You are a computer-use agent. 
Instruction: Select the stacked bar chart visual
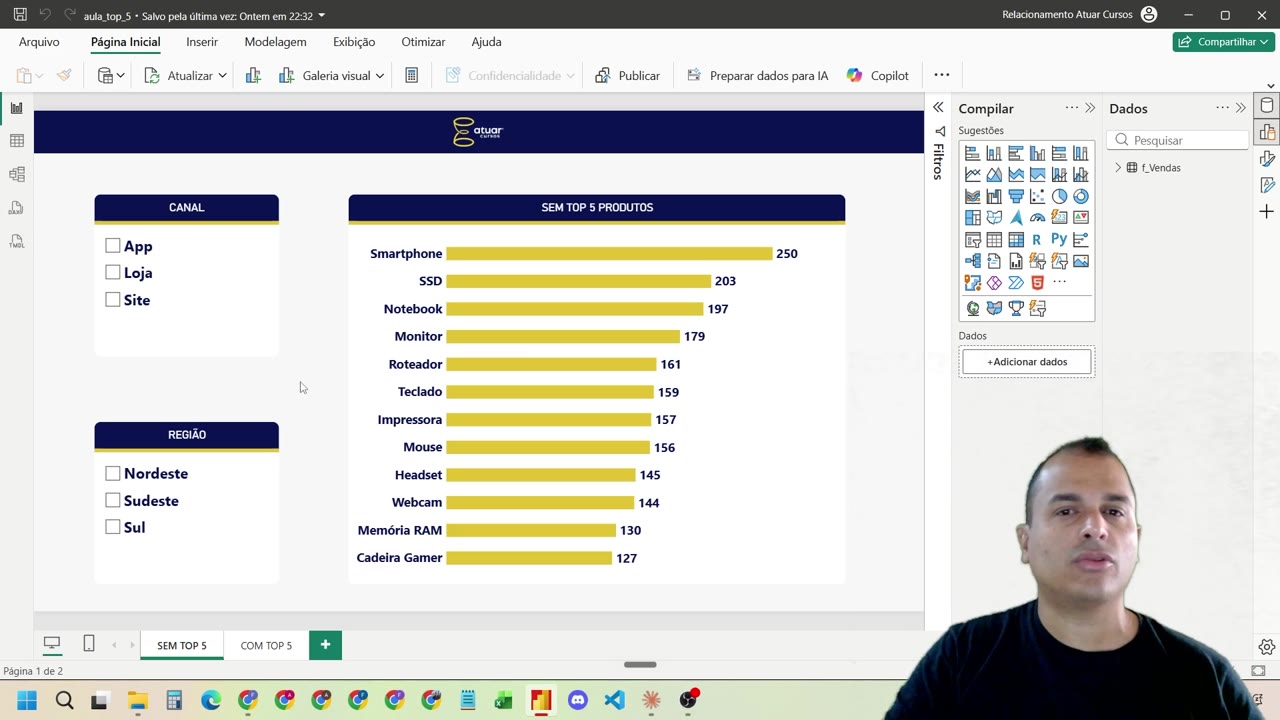point(972,153)
